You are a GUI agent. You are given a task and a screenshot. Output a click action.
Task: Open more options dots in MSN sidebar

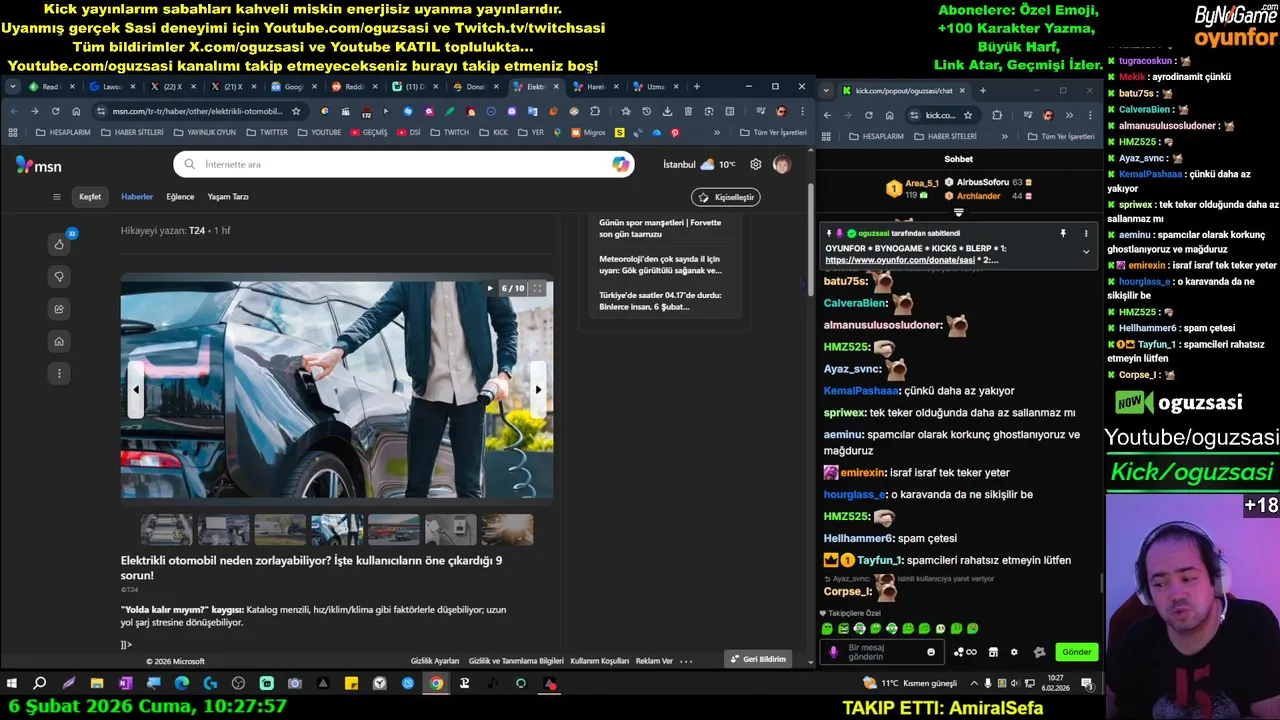pyautogui.click(x=59, y=374)
